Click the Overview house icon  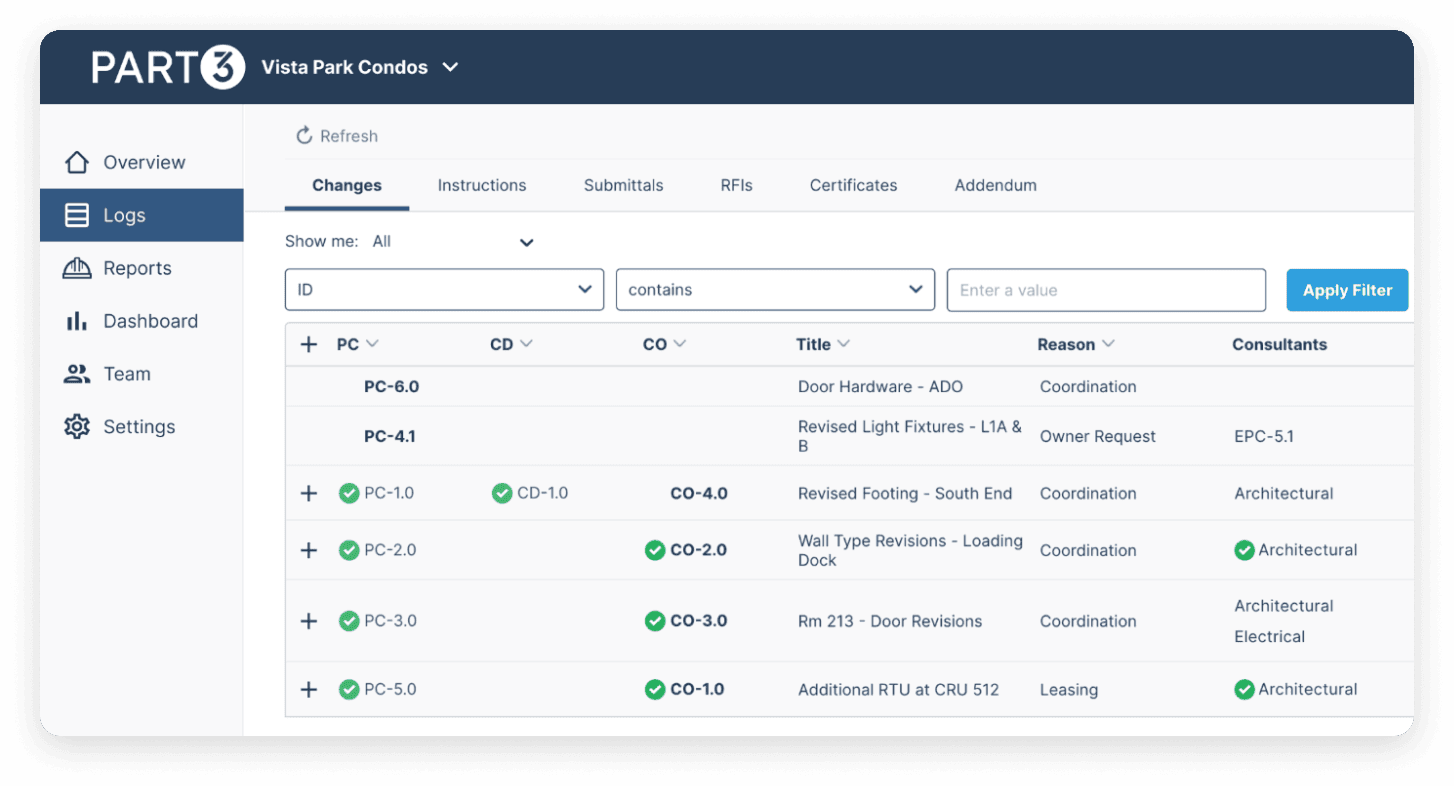click(77, 162)
